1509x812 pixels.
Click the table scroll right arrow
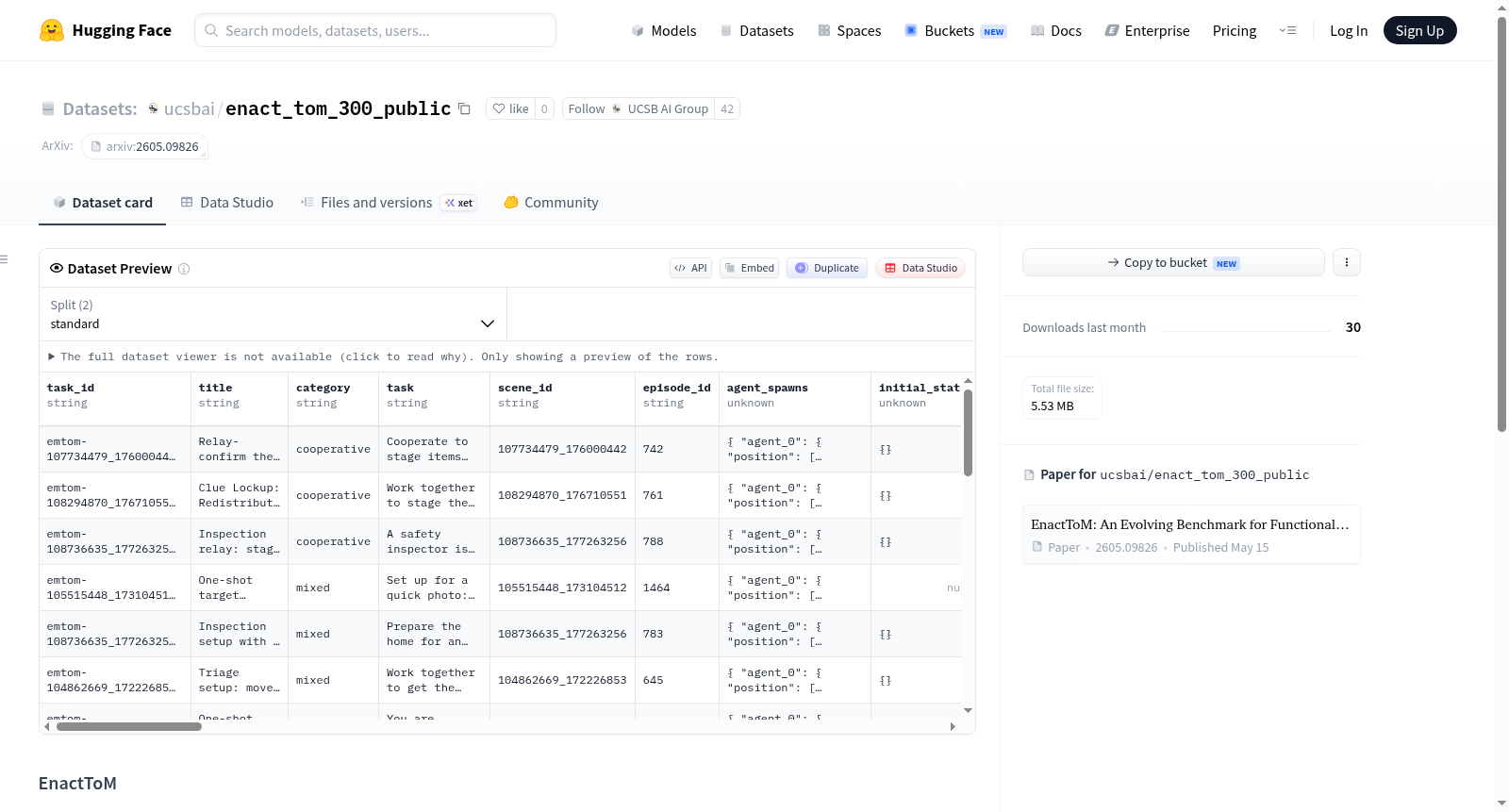[x=953, y=726]
